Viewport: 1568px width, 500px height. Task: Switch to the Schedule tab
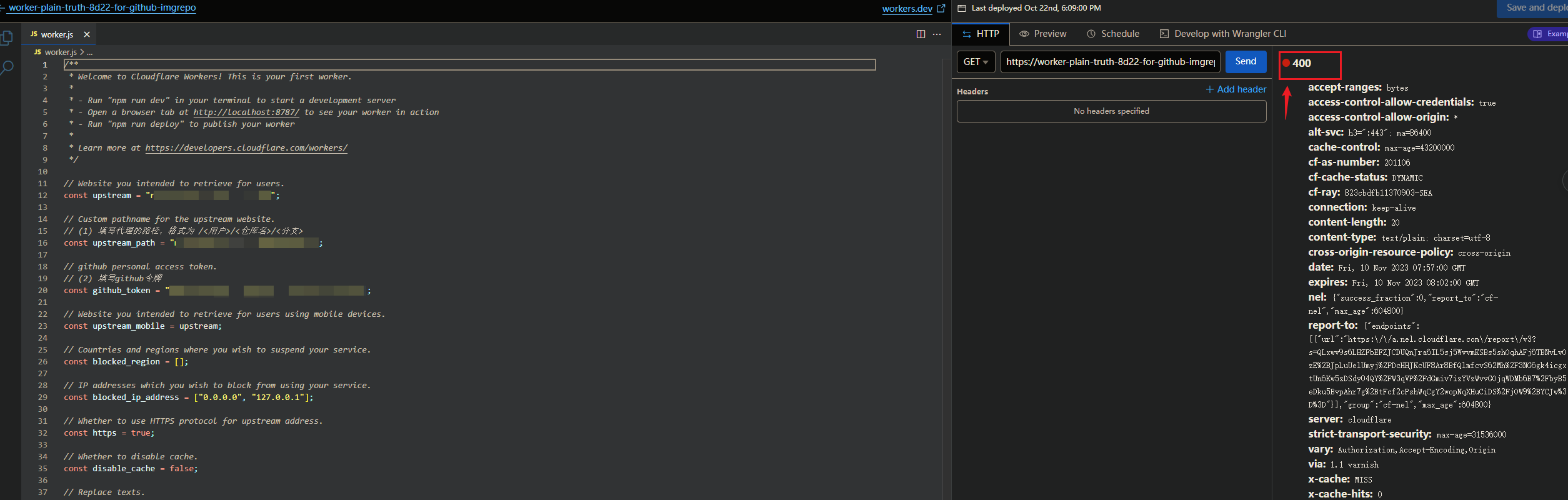tap(1113, 34)
